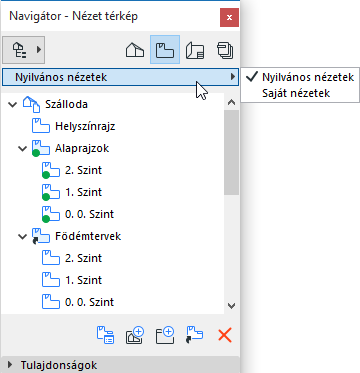Click the Clone a Folder button
Image resolution: width=360 pixels, height=373 pixels.
194,335
